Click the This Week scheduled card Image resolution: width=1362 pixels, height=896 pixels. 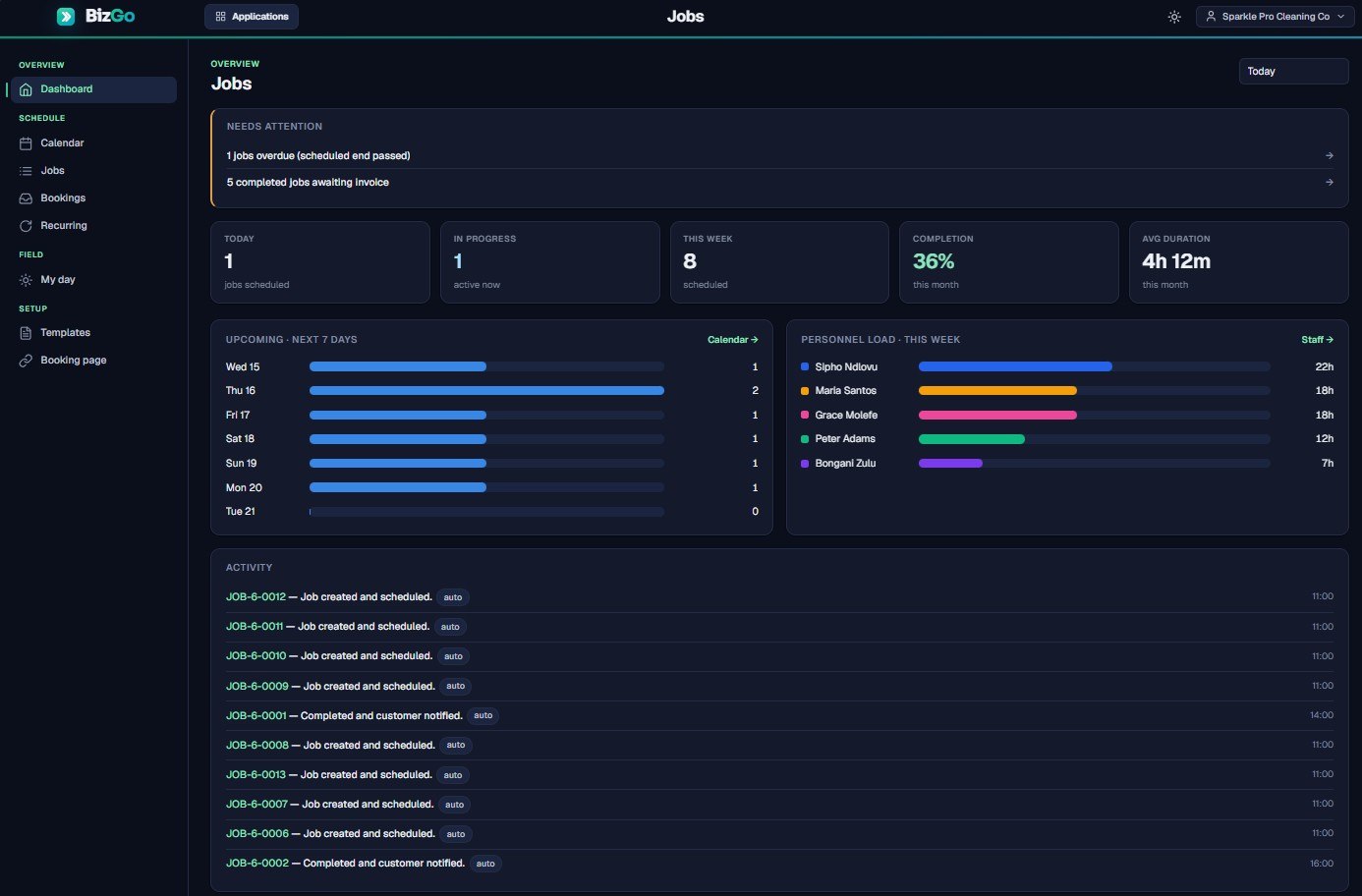[x=779, y=262]
